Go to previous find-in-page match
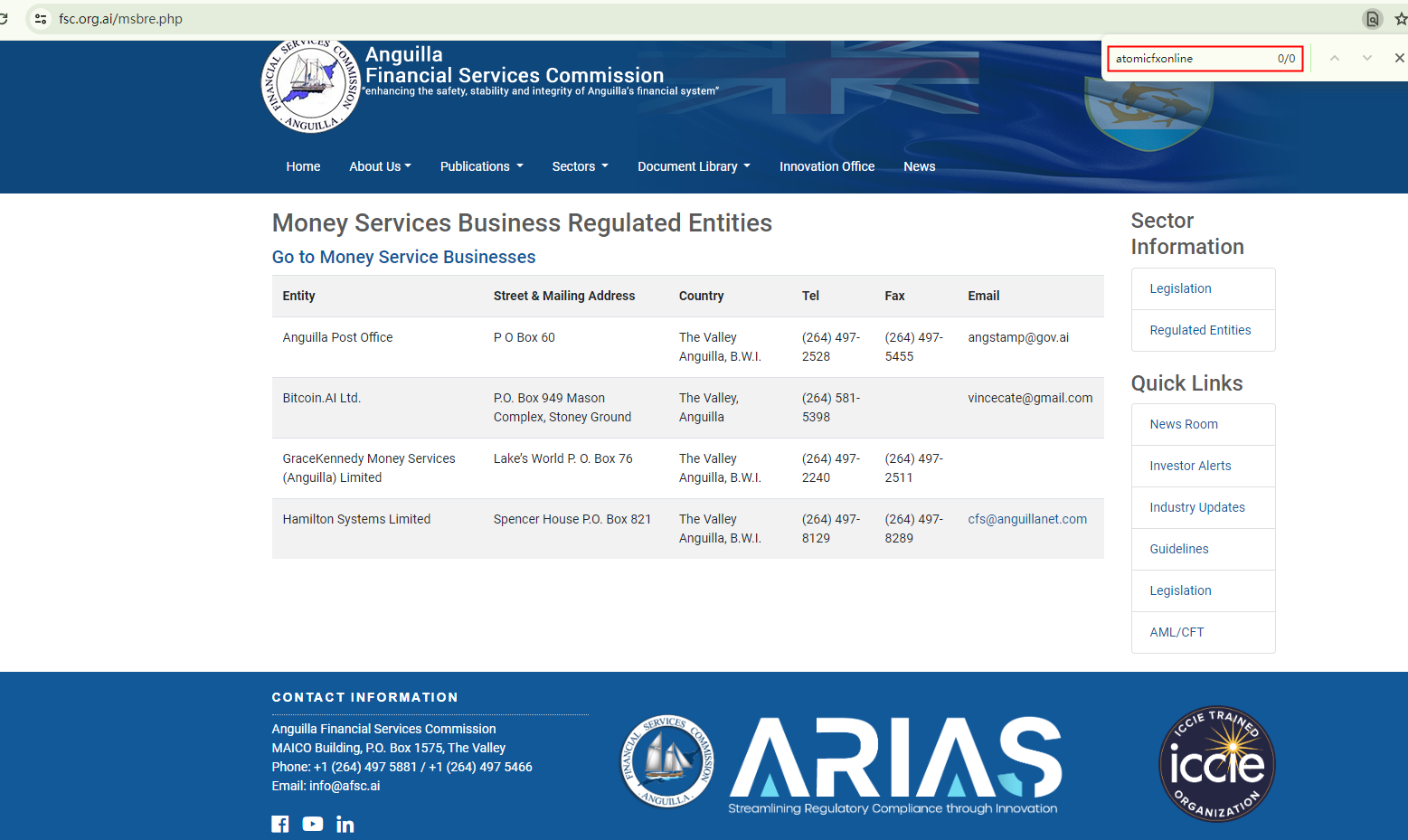The image size is (1408, 840). point(1335,58)
